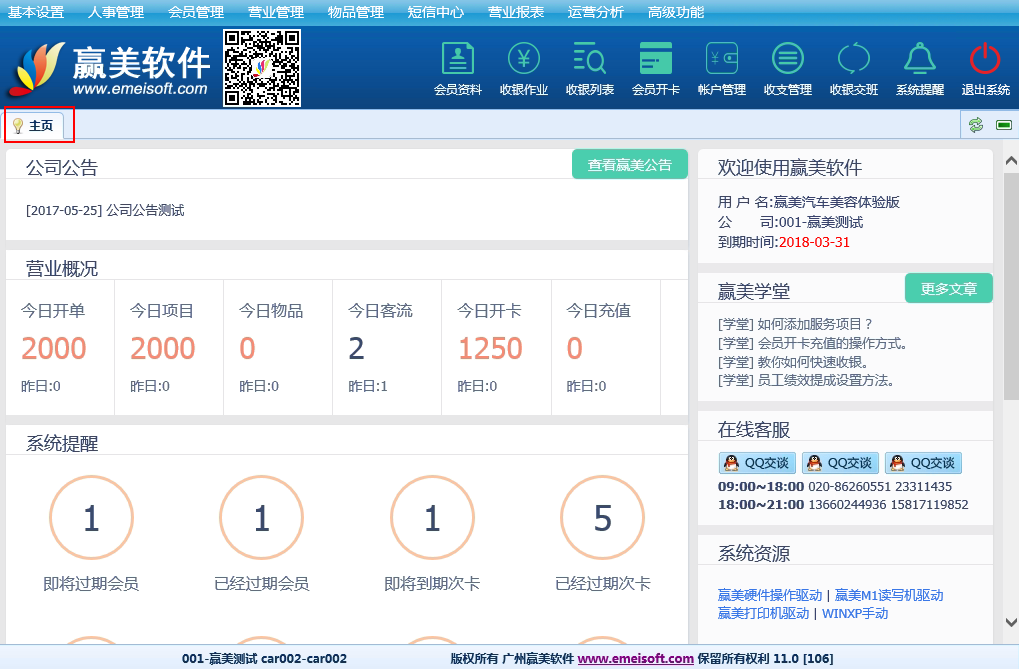The width and height of the screenshot is (1019, 669).
Task: Open the 基本设置 menu
Action: (36, 12)
